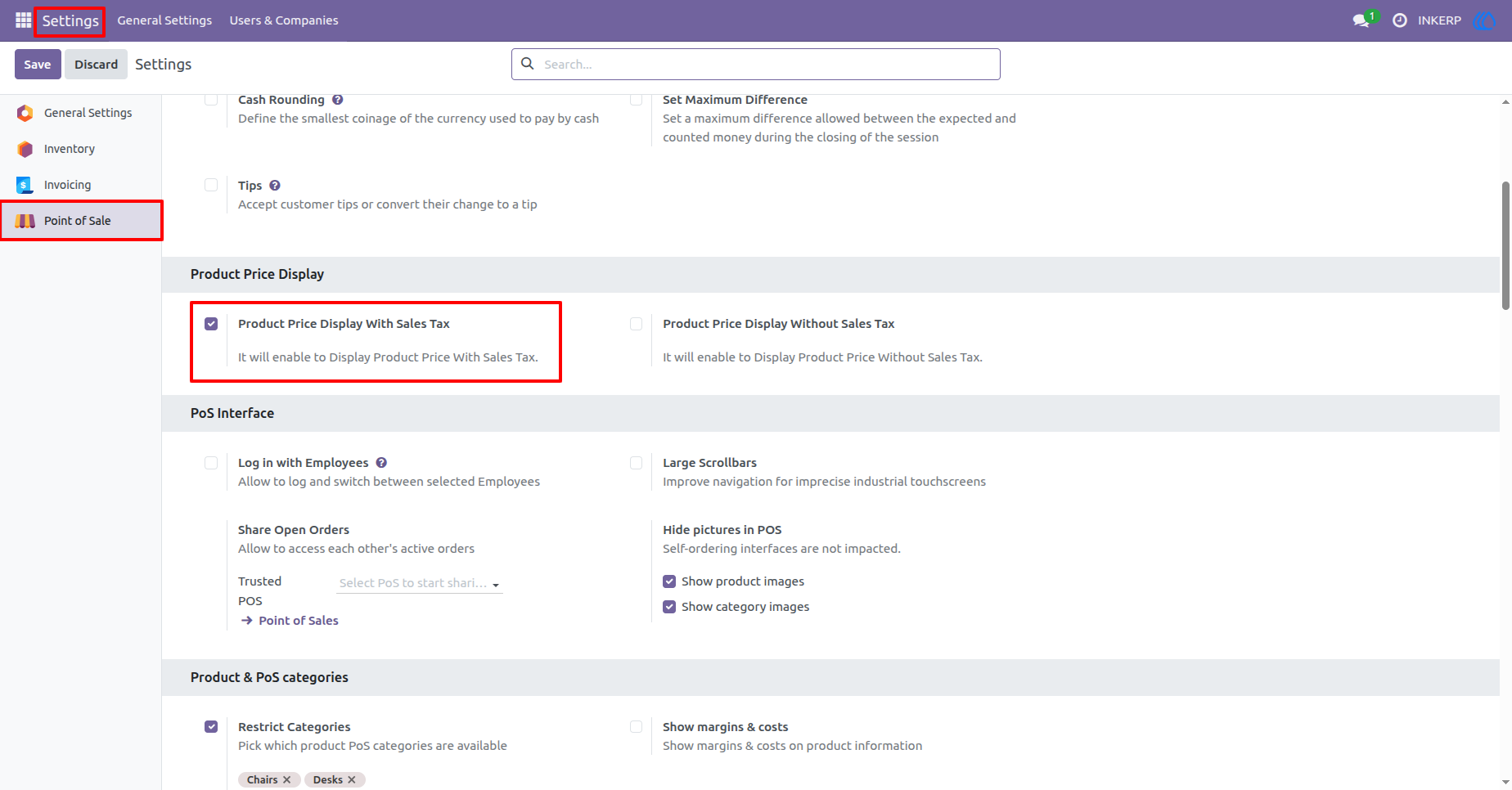Image resolution: width=1512 pixels, height=790 pixels.
Task: Open the chat messages icon
Action: [1361, 20]
